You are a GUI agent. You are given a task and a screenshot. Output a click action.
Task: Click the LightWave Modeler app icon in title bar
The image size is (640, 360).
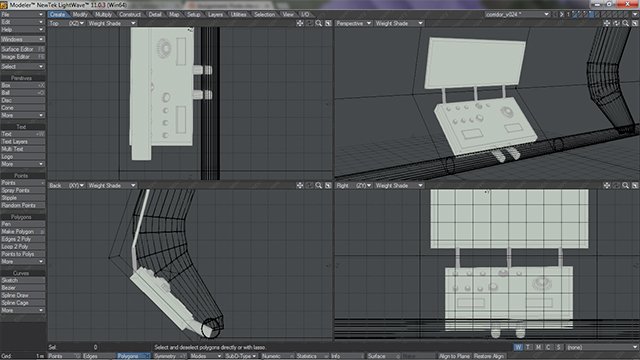coord(4,5)
